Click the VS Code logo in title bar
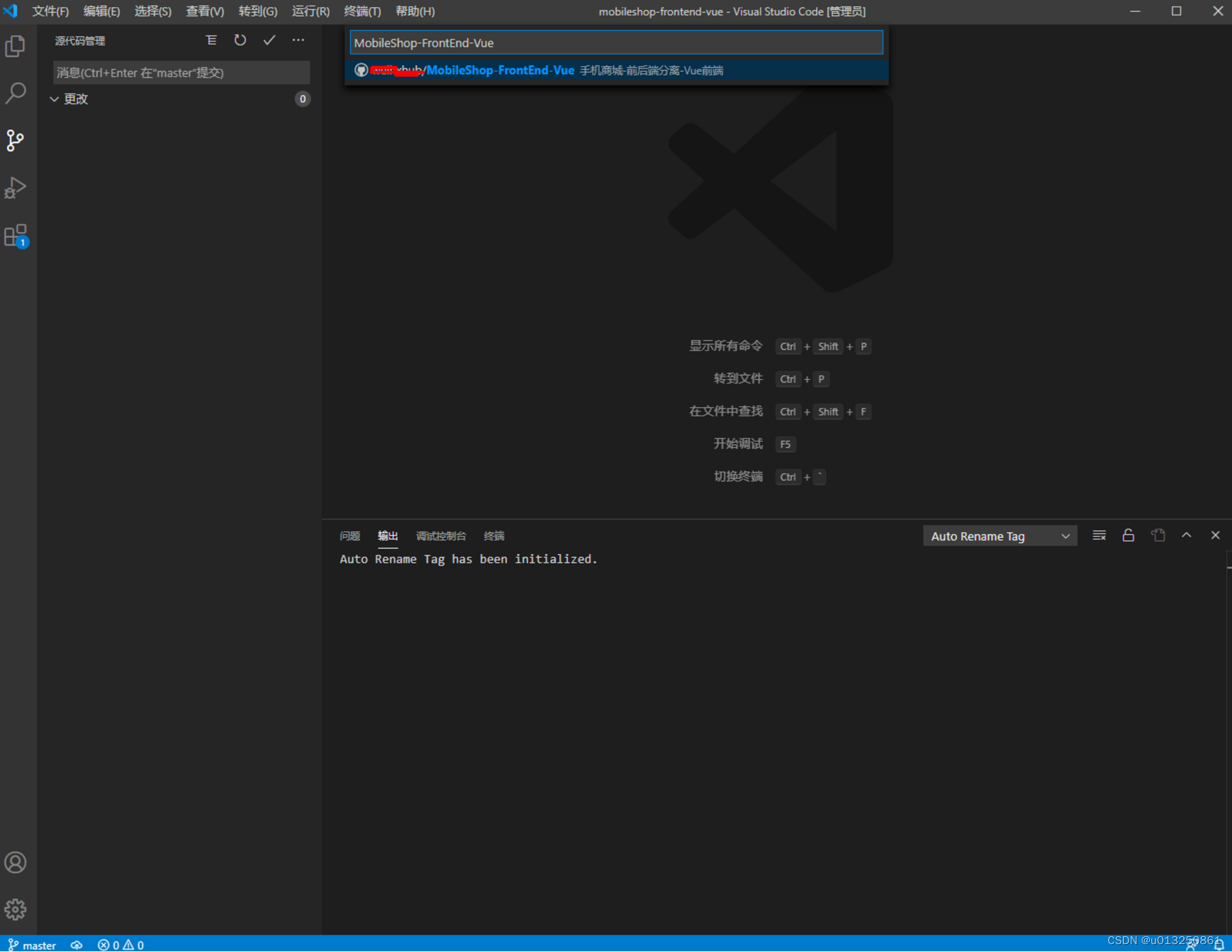Image resolution: width=1232 pixels, height=952 pixels. 11,11
